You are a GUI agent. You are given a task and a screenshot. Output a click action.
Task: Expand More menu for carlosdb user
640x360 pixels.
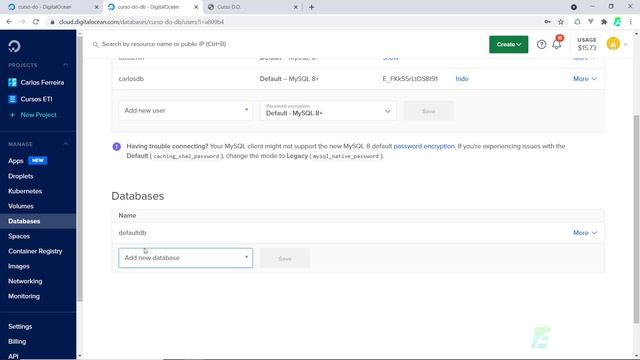click(584, 79)
